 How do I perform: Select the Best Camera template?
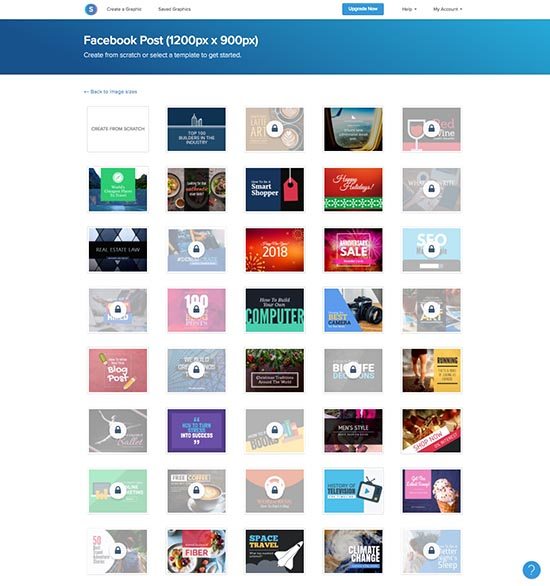(x=353, y=310)
